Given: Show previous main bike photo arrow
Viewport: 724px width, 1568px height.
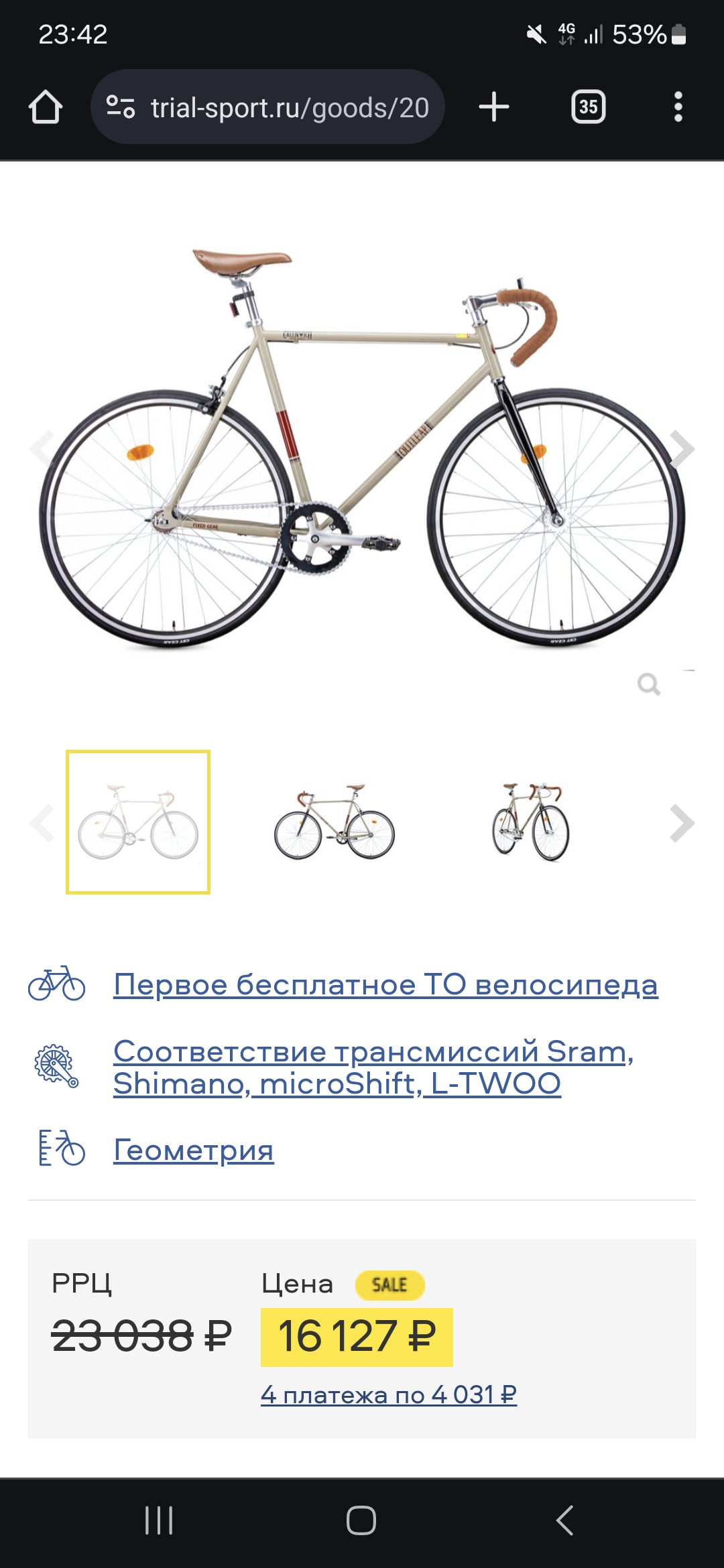Looking at the screenshot, I should point(42,449).
